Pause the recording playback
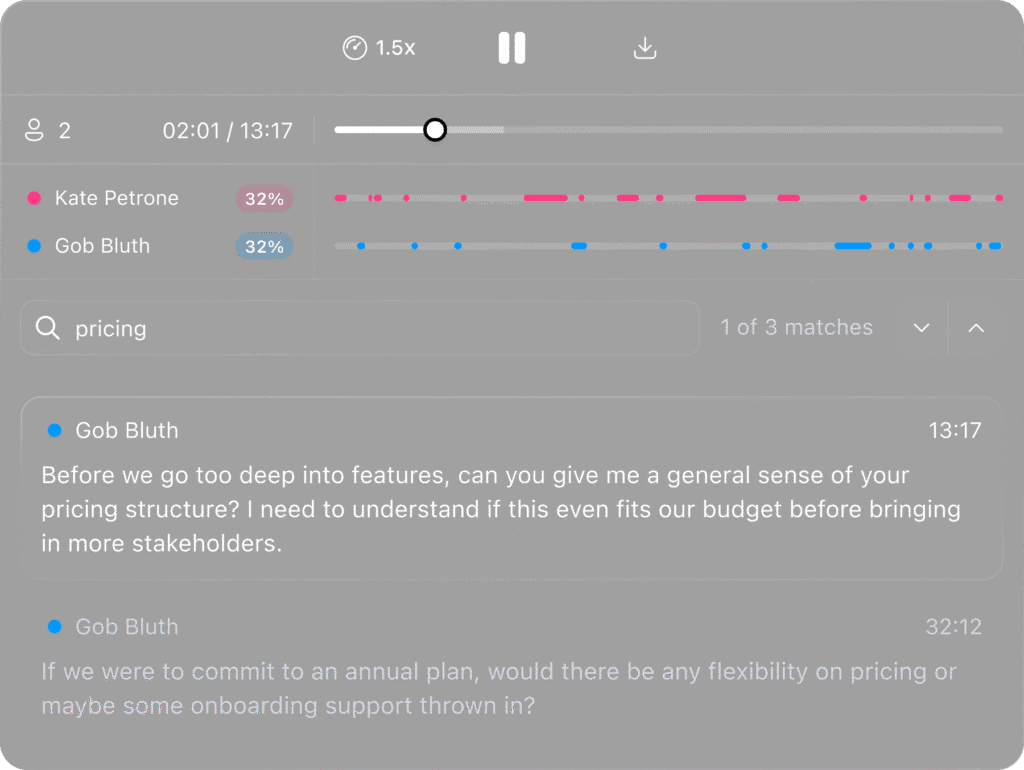1024x770 pixels. coord(512,48)
